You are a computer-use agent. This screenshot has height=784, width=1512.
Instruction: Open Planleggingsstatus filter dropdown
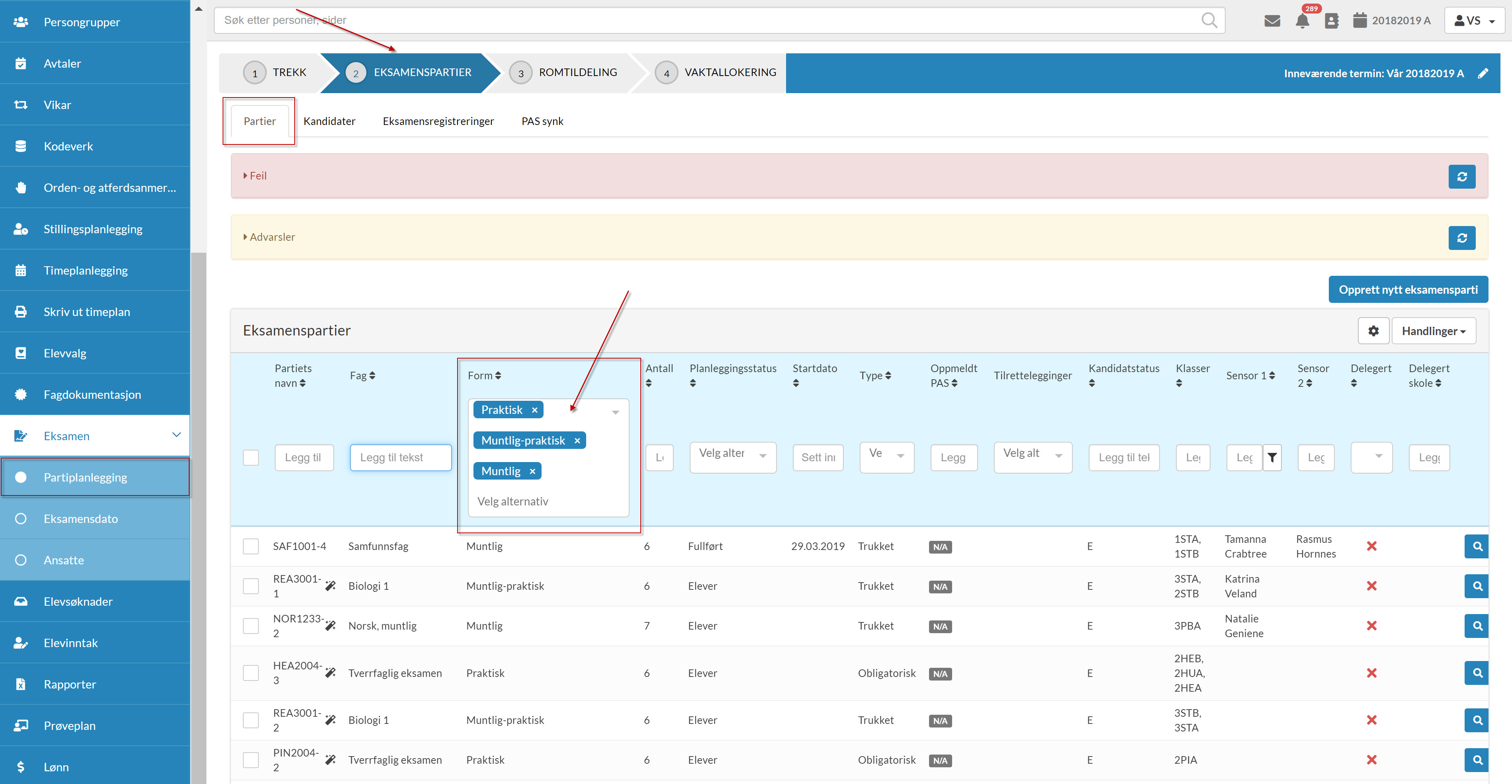pos(733,457)
